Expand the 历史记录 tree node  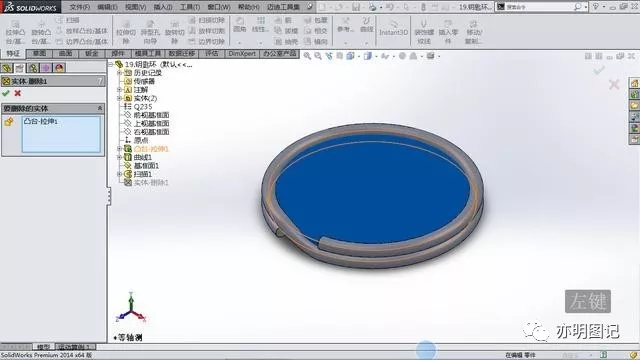click(x=120, y=73)
